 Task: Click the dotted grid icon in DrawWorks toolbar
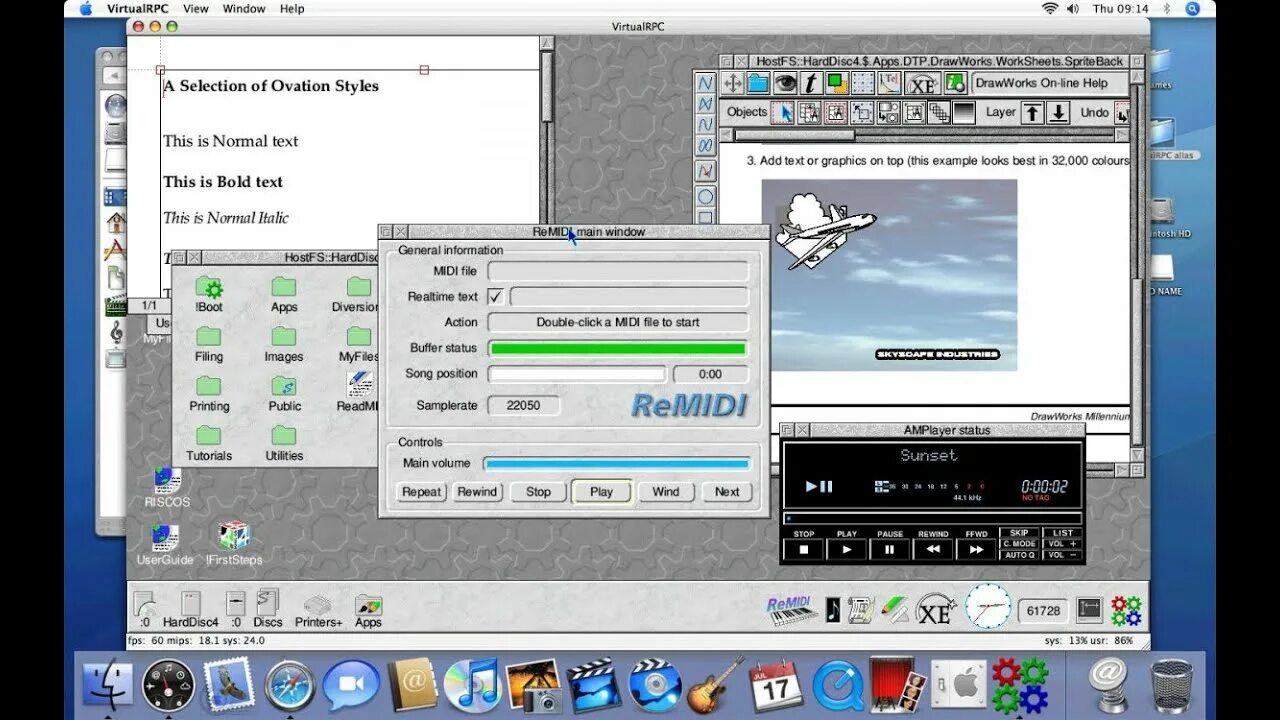[x=863, y=84]
